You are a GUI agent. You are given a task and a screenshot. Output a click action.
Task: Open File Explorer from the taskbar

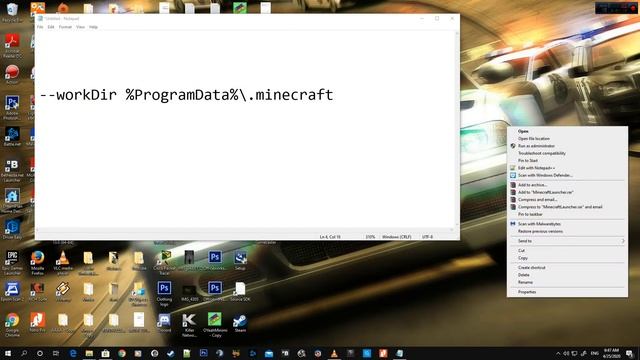tap(89, 353)
